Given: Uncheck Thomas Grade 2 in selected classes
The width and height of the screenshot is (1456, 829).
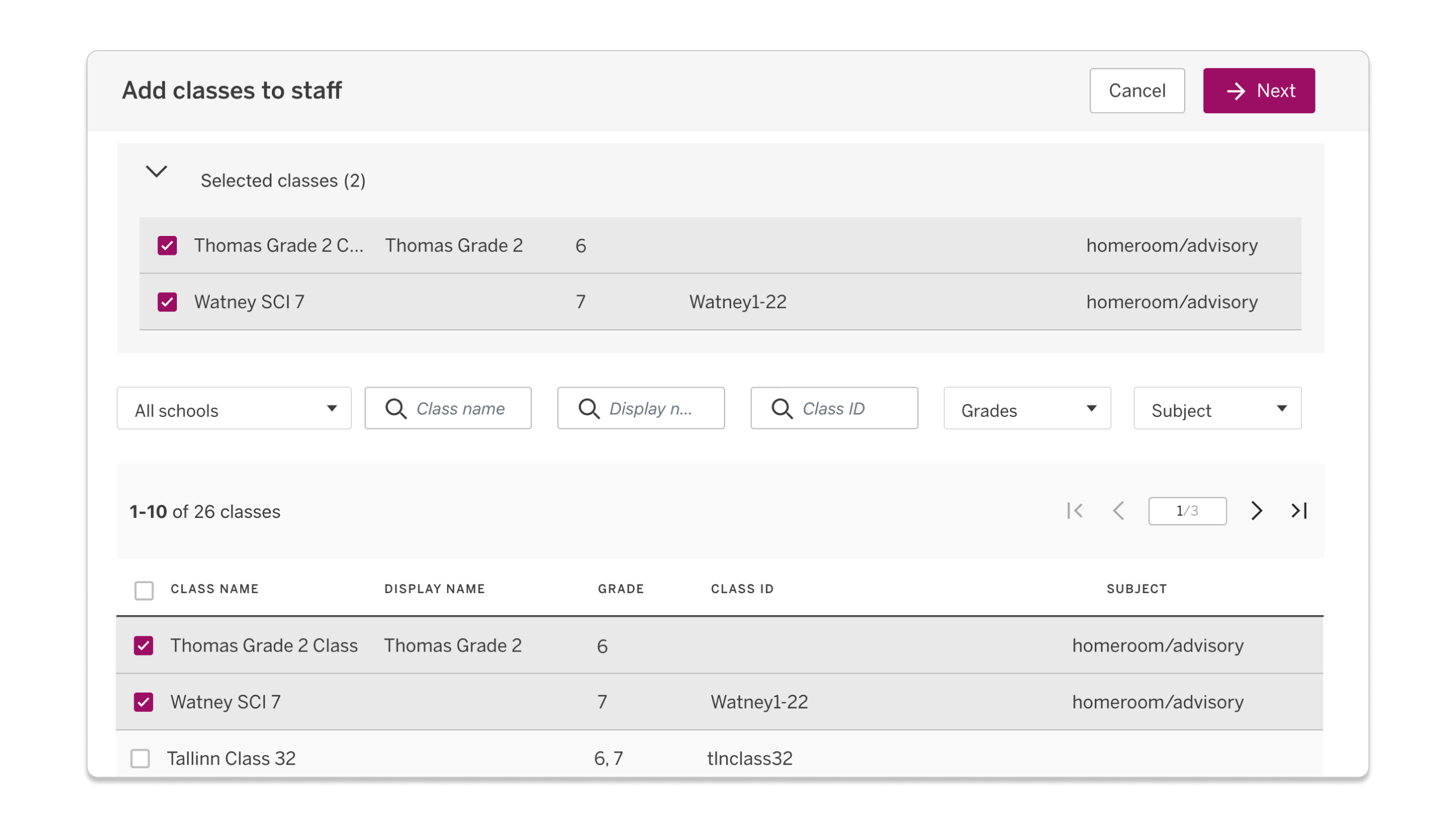Looking at the screenshot, I should [x=167, y=246].
